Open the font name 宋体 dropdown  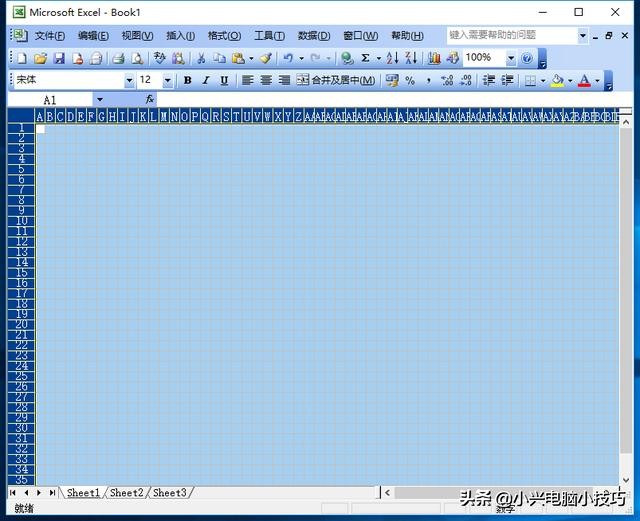click(x=129, y=80)
